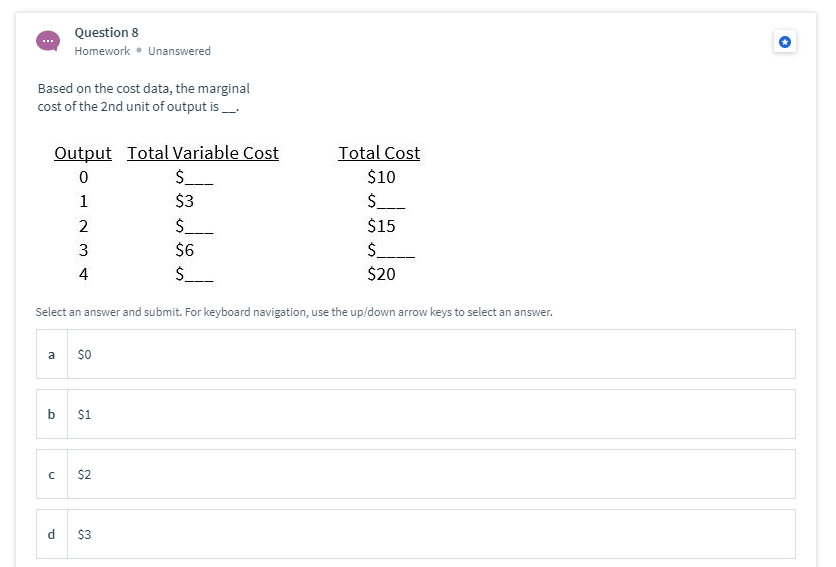Image resolution: width=836 pixels, height=567 pixels.
Task: Click the letter "d" answer label
Action: click(x=52, y=534)
